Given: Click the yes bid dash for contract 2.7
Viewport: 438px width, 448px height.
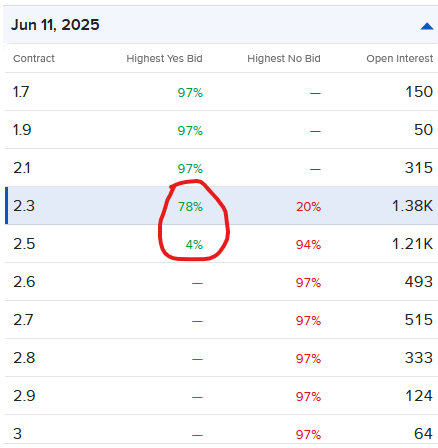Looking at the screenshot, I should pos(197,321).
